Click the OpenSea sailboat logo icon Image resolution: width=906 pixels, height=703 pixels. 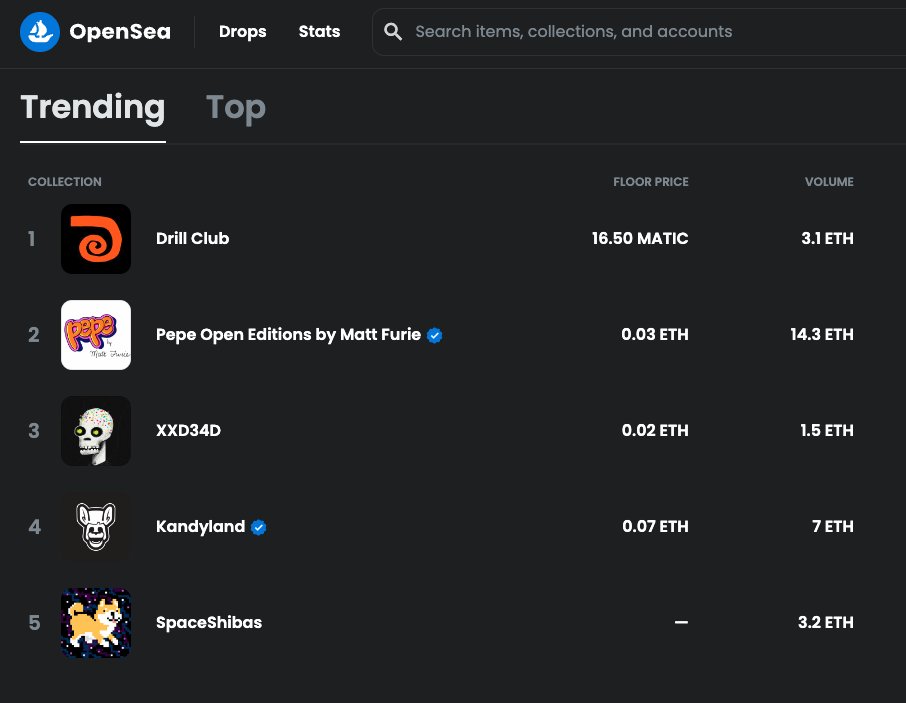40,32
